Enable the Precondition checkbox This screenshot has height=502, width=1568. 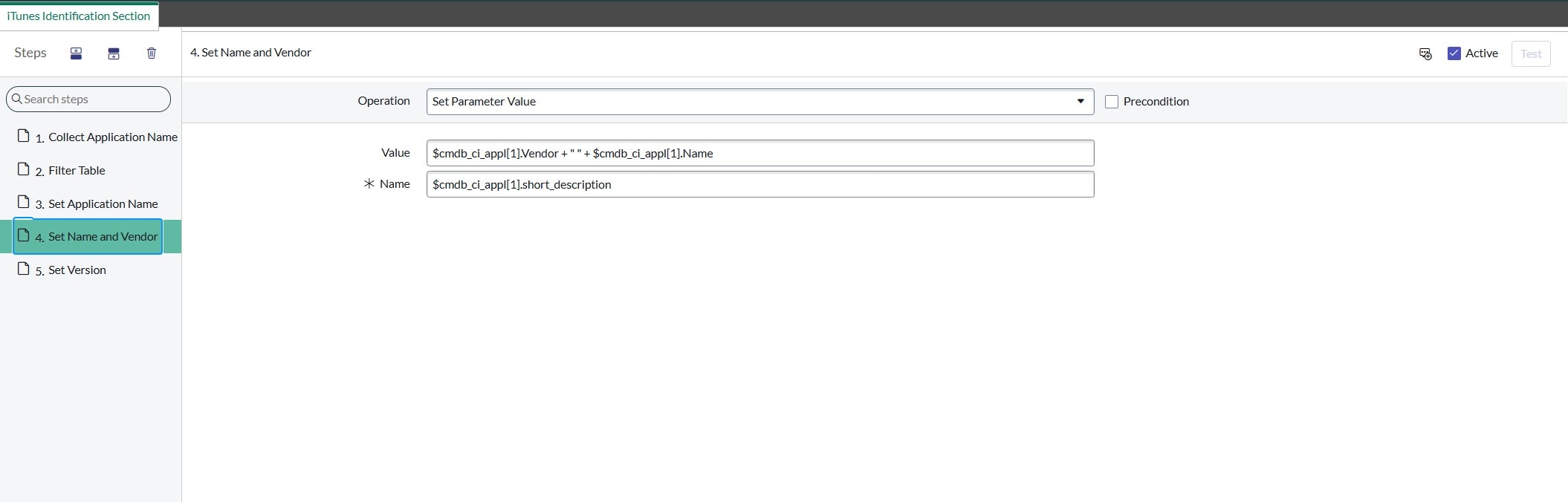1112,102
